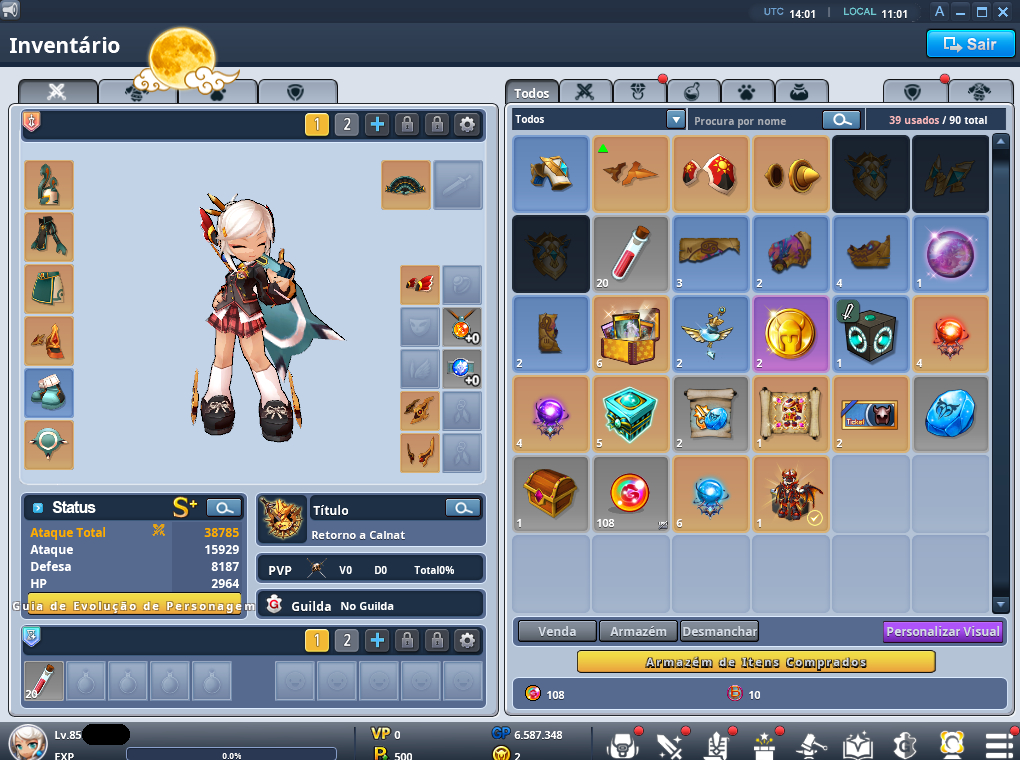Open equipment preset settings gear

467,124
